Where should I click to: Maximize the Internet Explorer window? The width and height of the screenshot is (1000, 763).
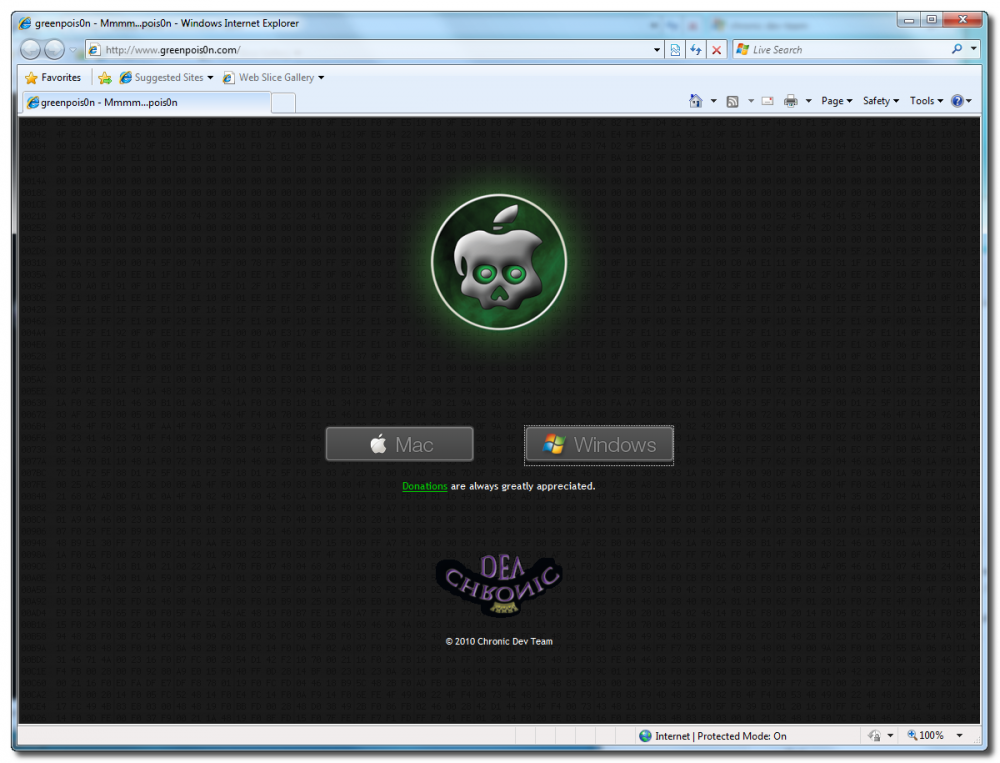click(x=931, y=20)
